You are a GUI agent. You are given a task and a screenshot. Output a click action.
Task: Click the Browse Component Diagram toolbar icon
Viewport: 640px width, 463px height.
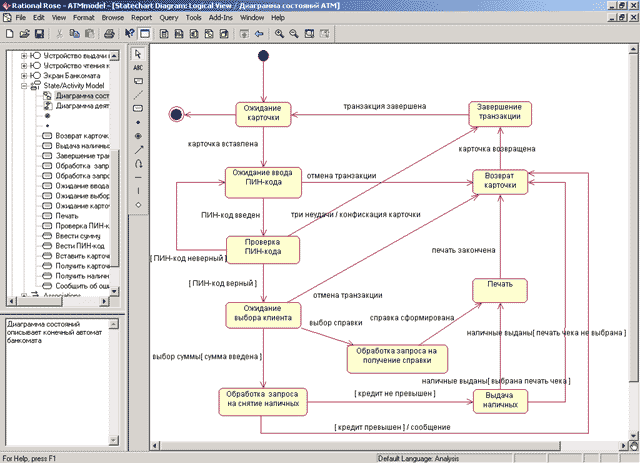pos(194,33)
